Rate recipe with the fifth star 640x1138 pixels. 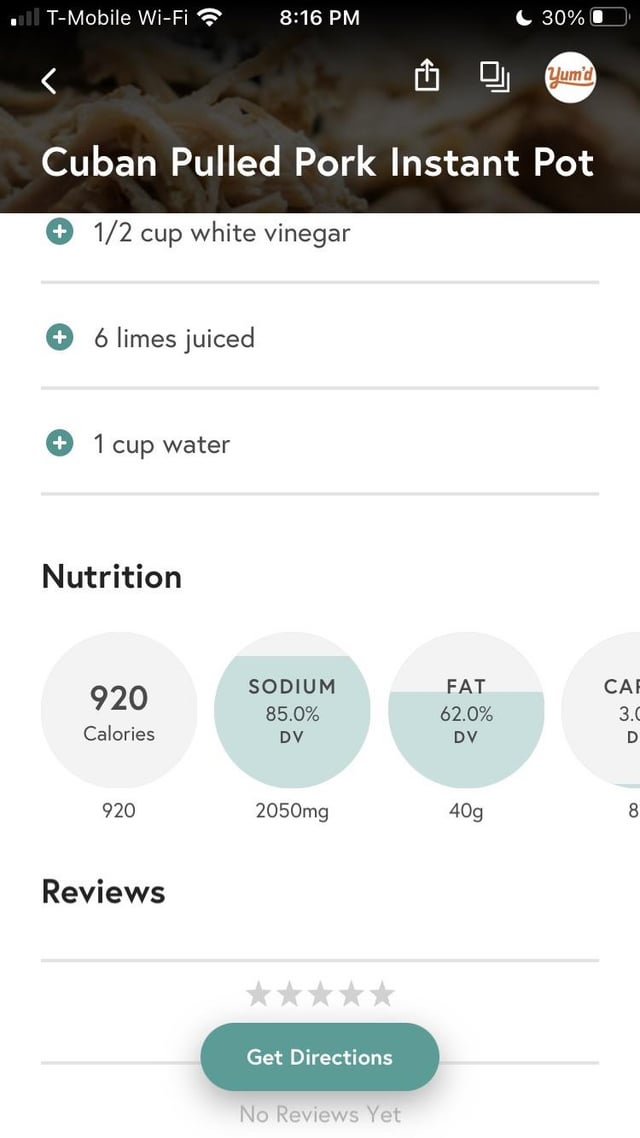[382, 993]
